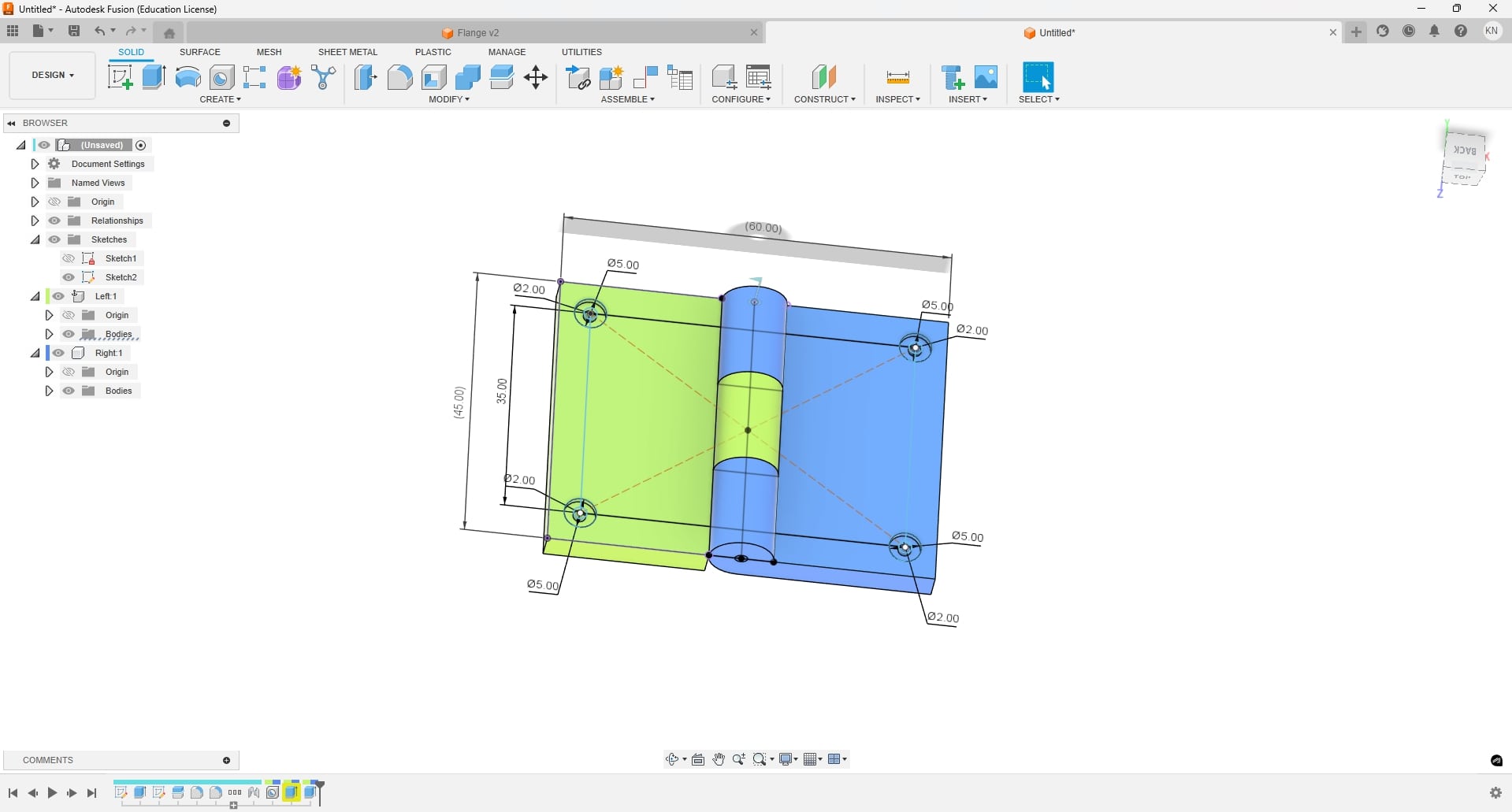
Task: Expand the Named Views folder
Action: 35,183
